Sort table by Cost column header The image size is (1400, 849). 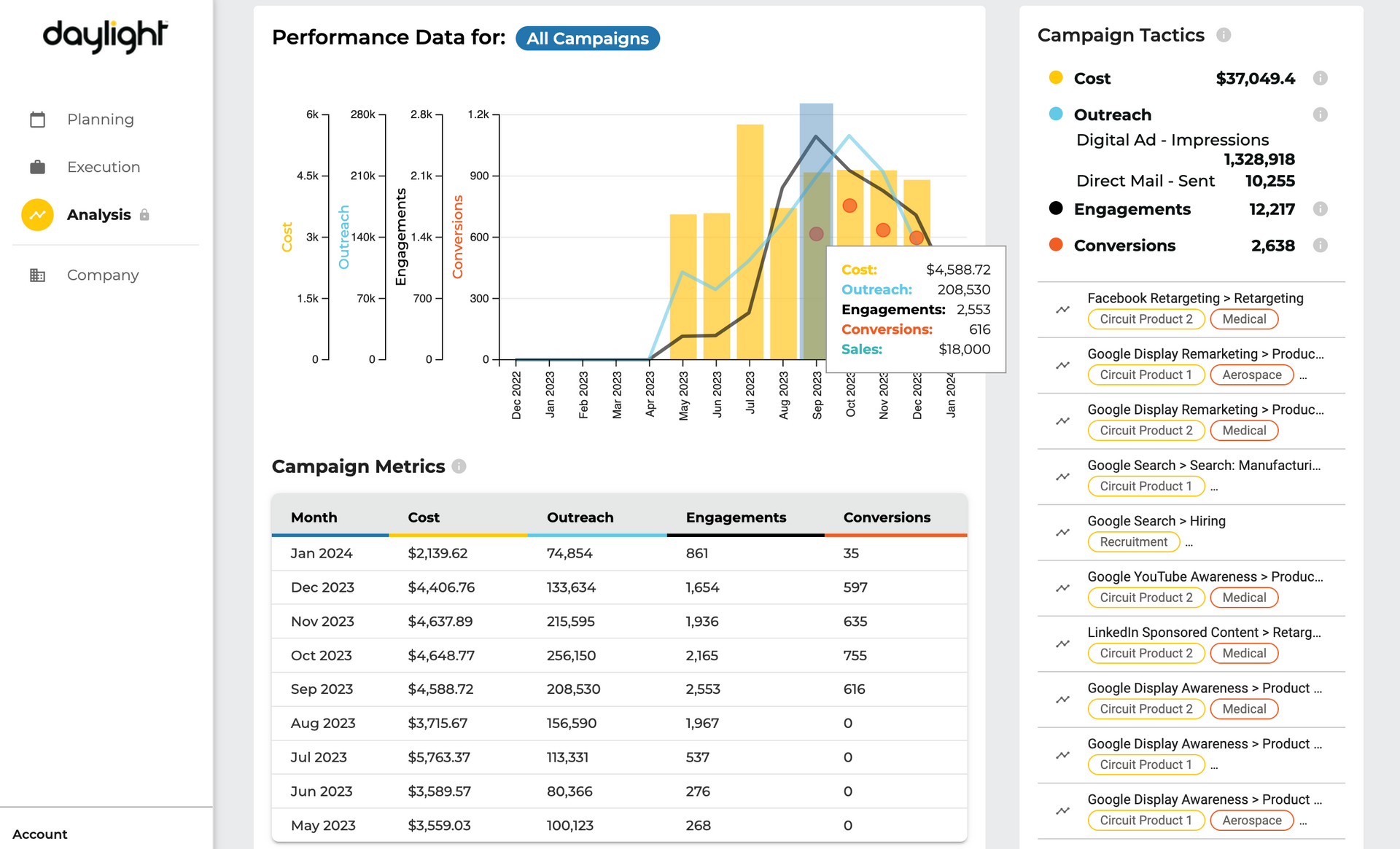[x=424, y=517]
